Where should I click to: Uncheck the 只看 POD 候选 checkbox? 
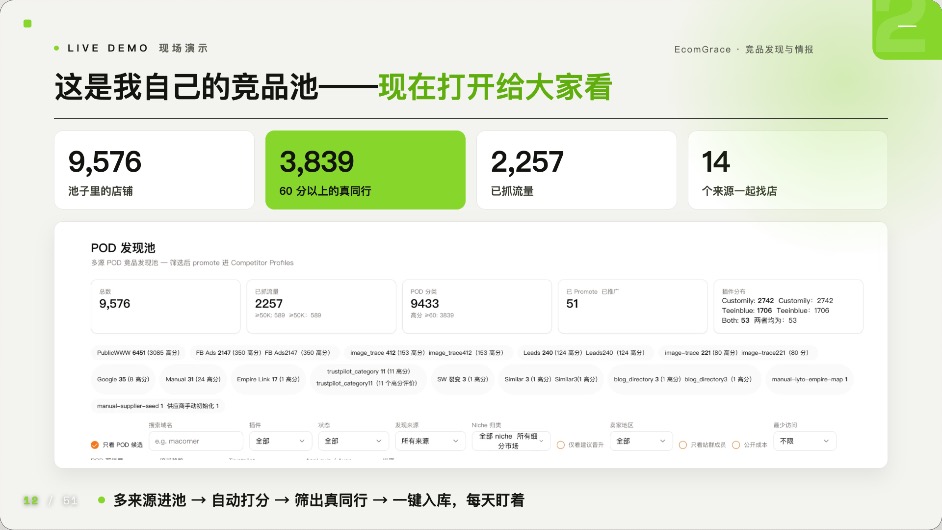94,445
